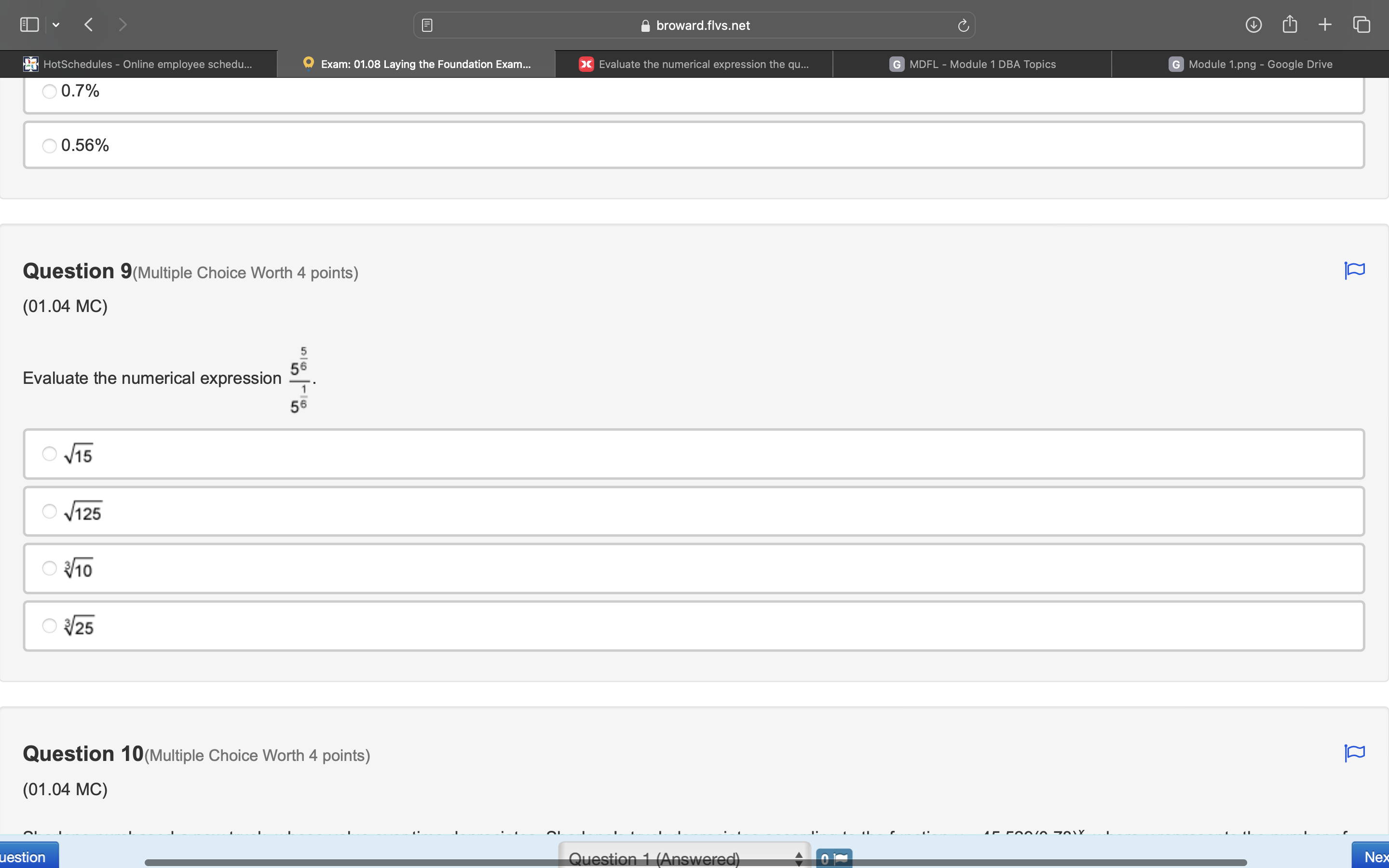
Task: Click the Question 9 heading text
Action: click(x=78, y=271)
